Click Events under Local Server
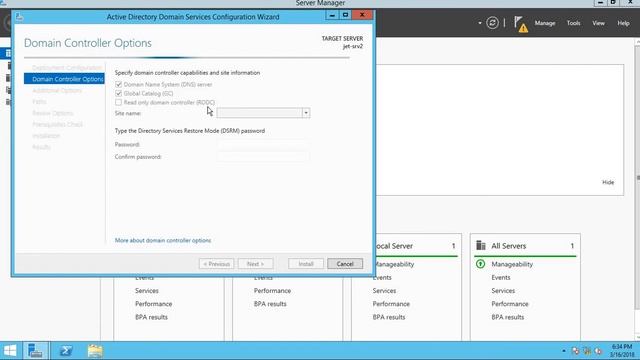 click(x=382, y=278)
